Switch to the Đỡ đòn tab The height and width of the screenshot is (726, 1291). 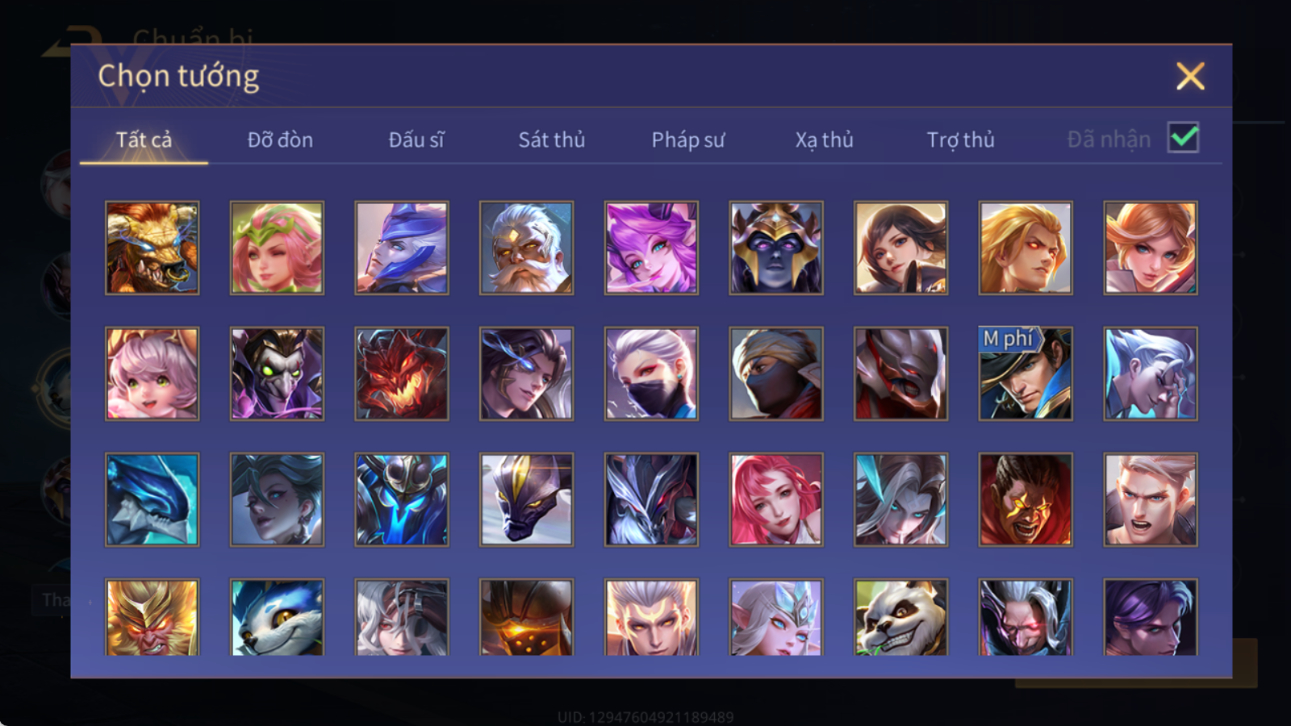pos(280,140)
